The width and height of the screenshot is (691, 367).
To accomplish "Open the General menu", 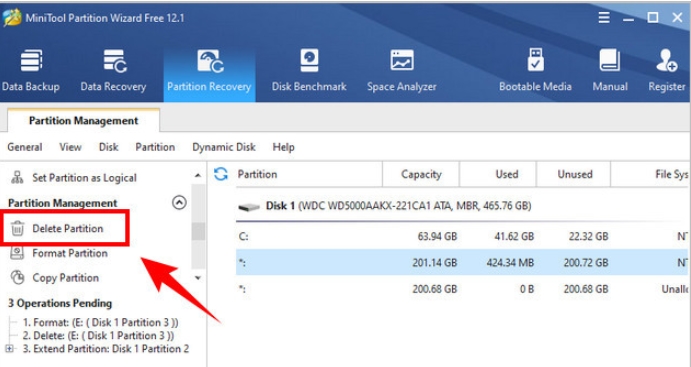I will click(25, 147).
